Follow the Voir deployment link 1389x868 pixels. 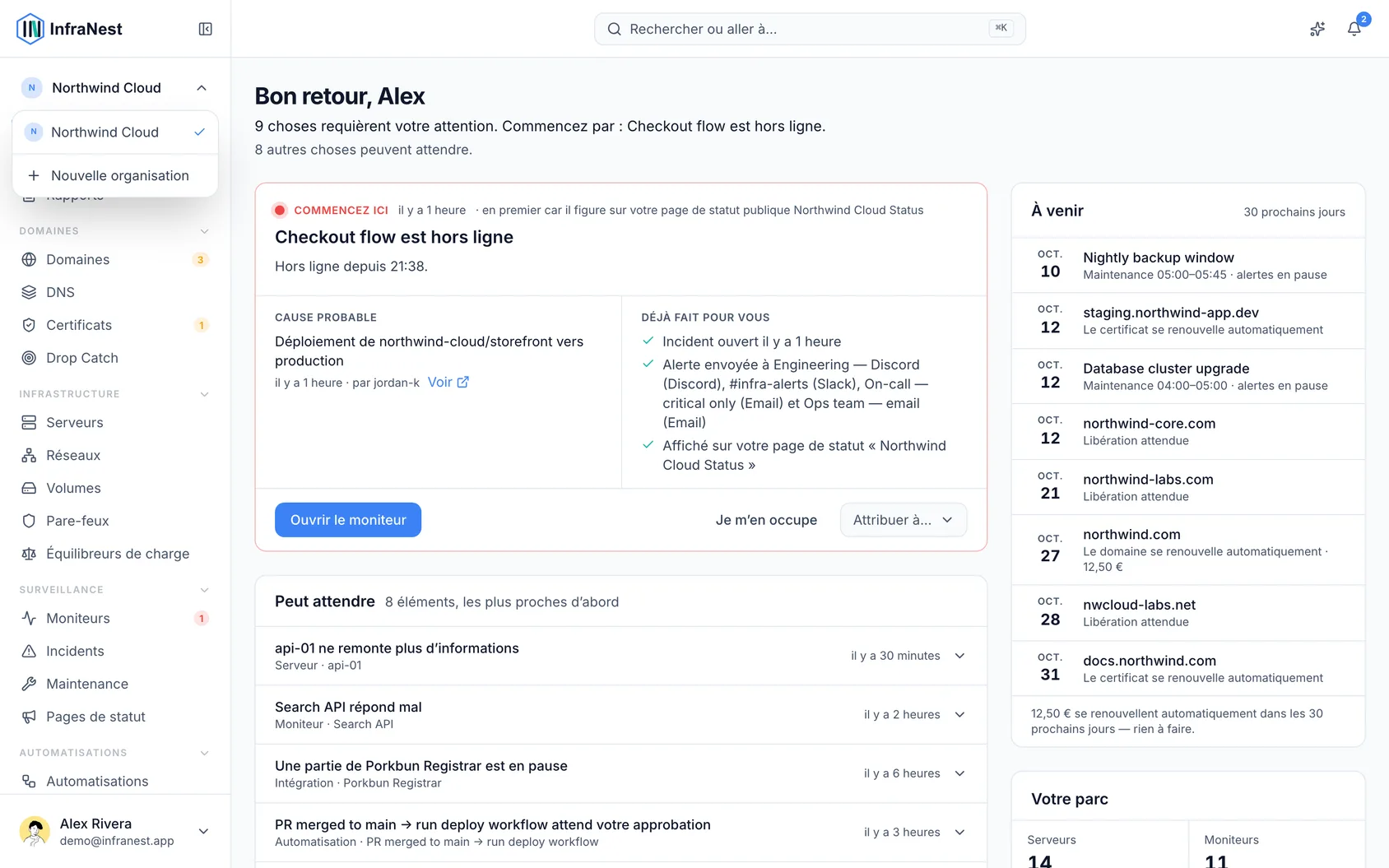tap(448, 382)
